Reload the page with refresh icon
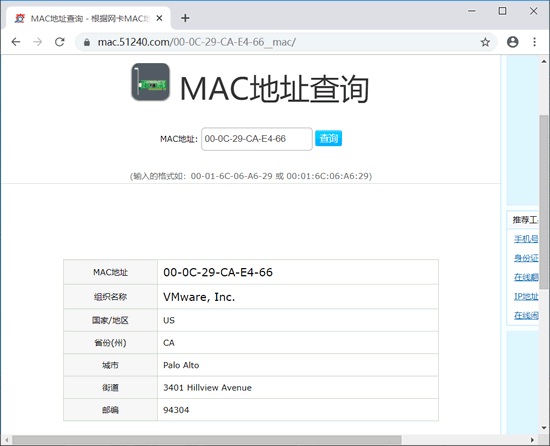Screen dimensions: 550x446 coord(60,42)
